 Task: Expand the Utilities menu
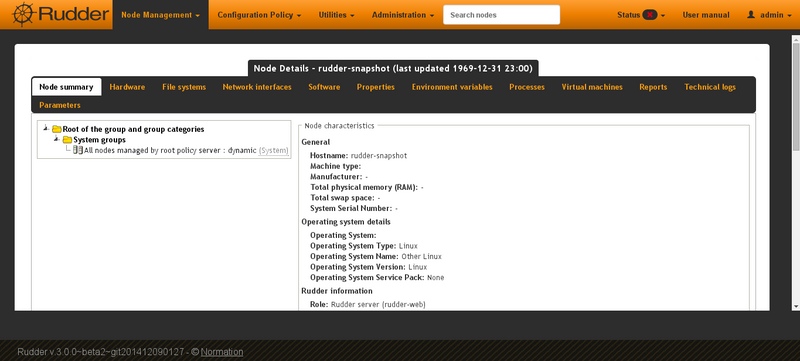click(x=336, y=15)
